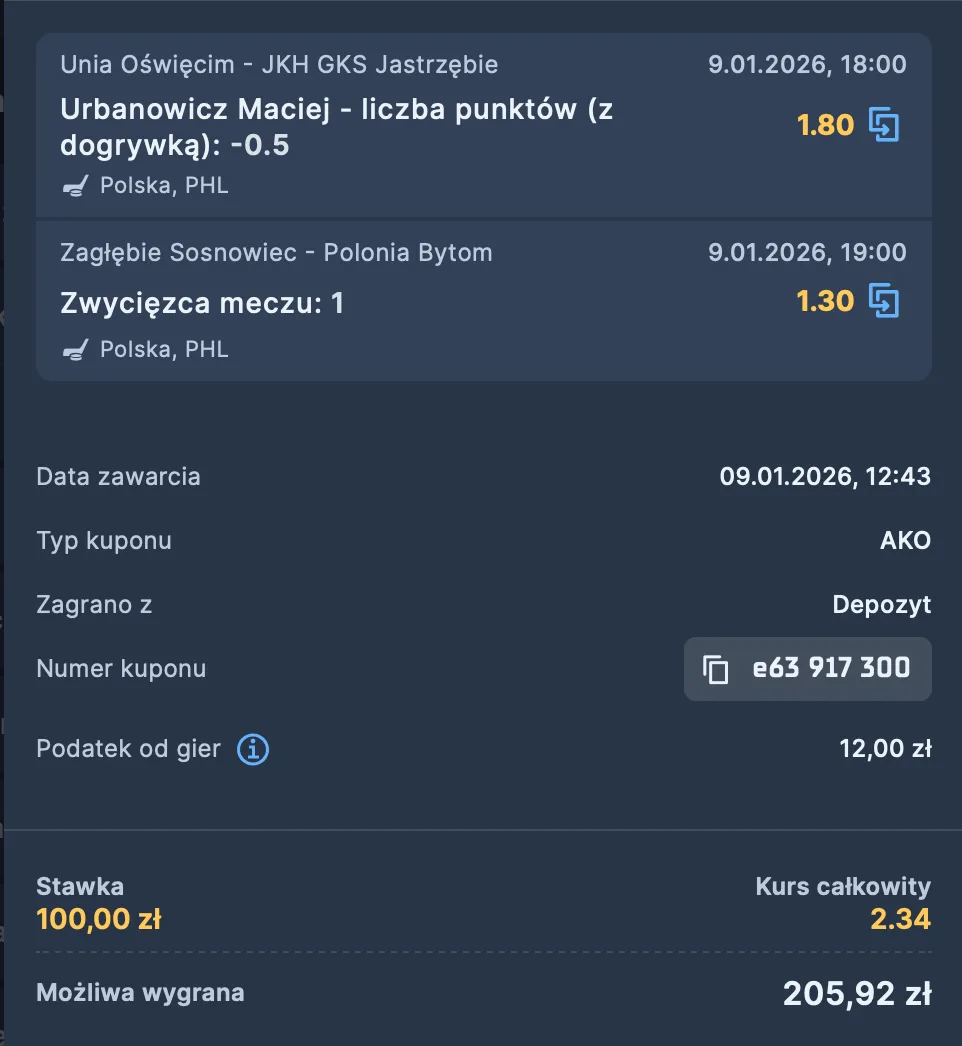This screenshot has height=1046, width=962.
Task: Click the 100,00 zł stake amount
Action: click(x=98, y=918)
